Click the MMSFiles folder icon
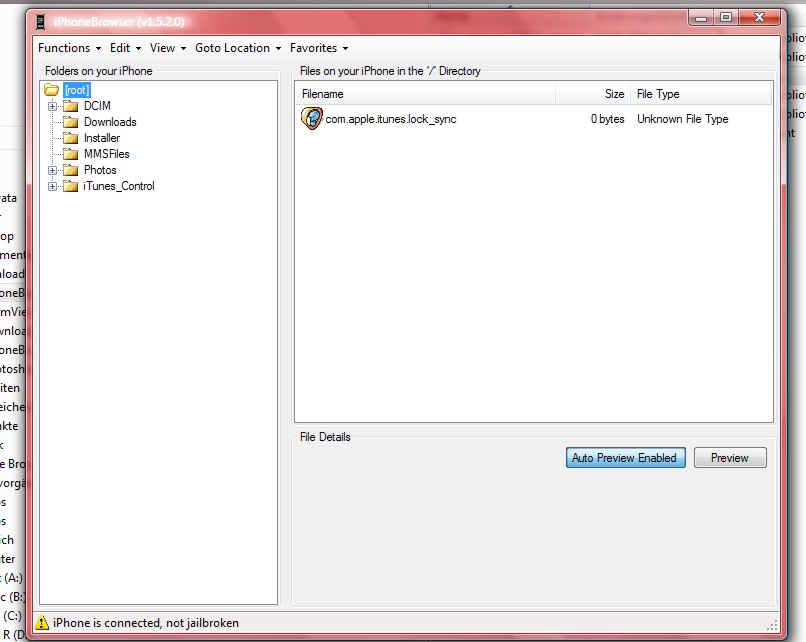Screen dimensions: 806x642 [x=70, y=154]
